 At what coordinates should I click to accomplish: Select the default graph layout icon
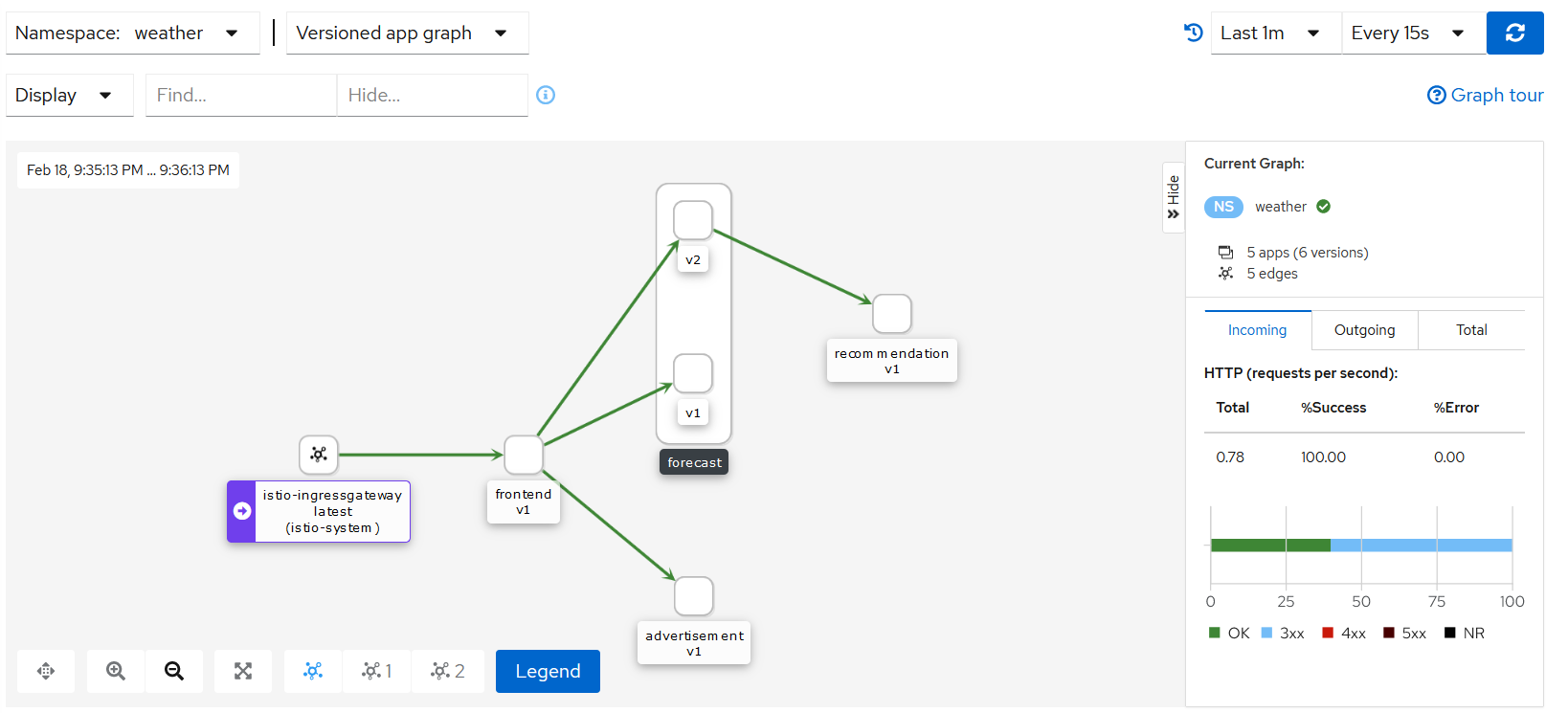click(313, 671)
